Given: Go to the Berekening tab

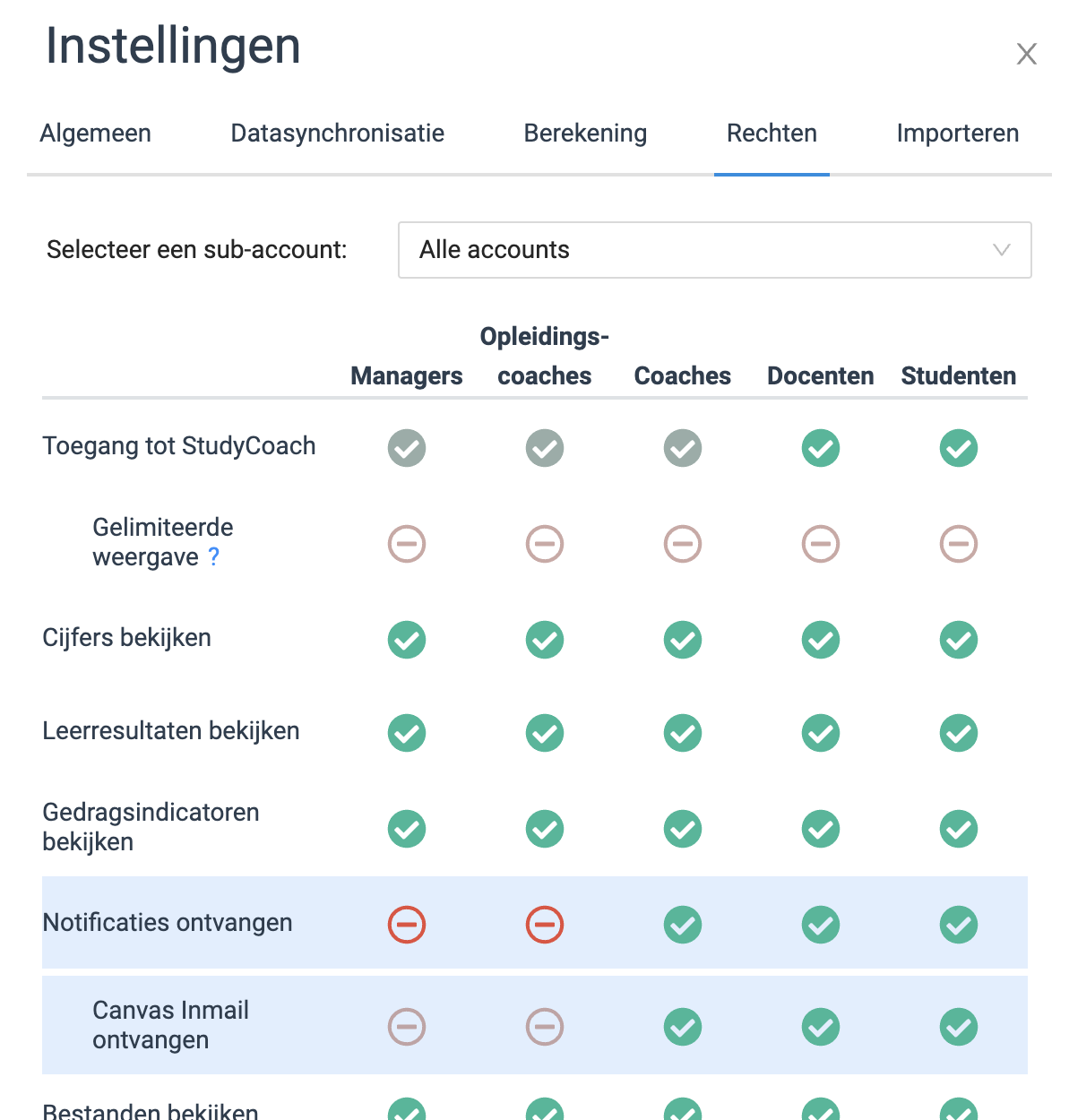Looking at the screenshot, I should pos(585,134).
